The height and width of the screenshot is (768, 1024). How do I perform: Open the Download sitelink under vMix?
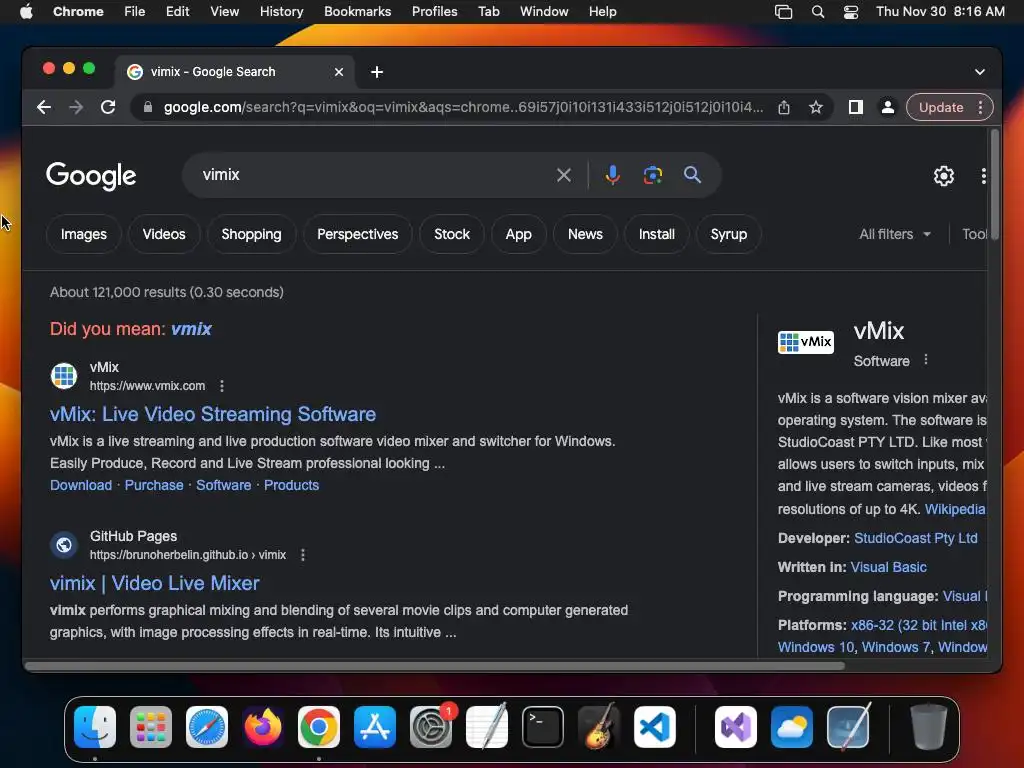[x=81, y=485]
